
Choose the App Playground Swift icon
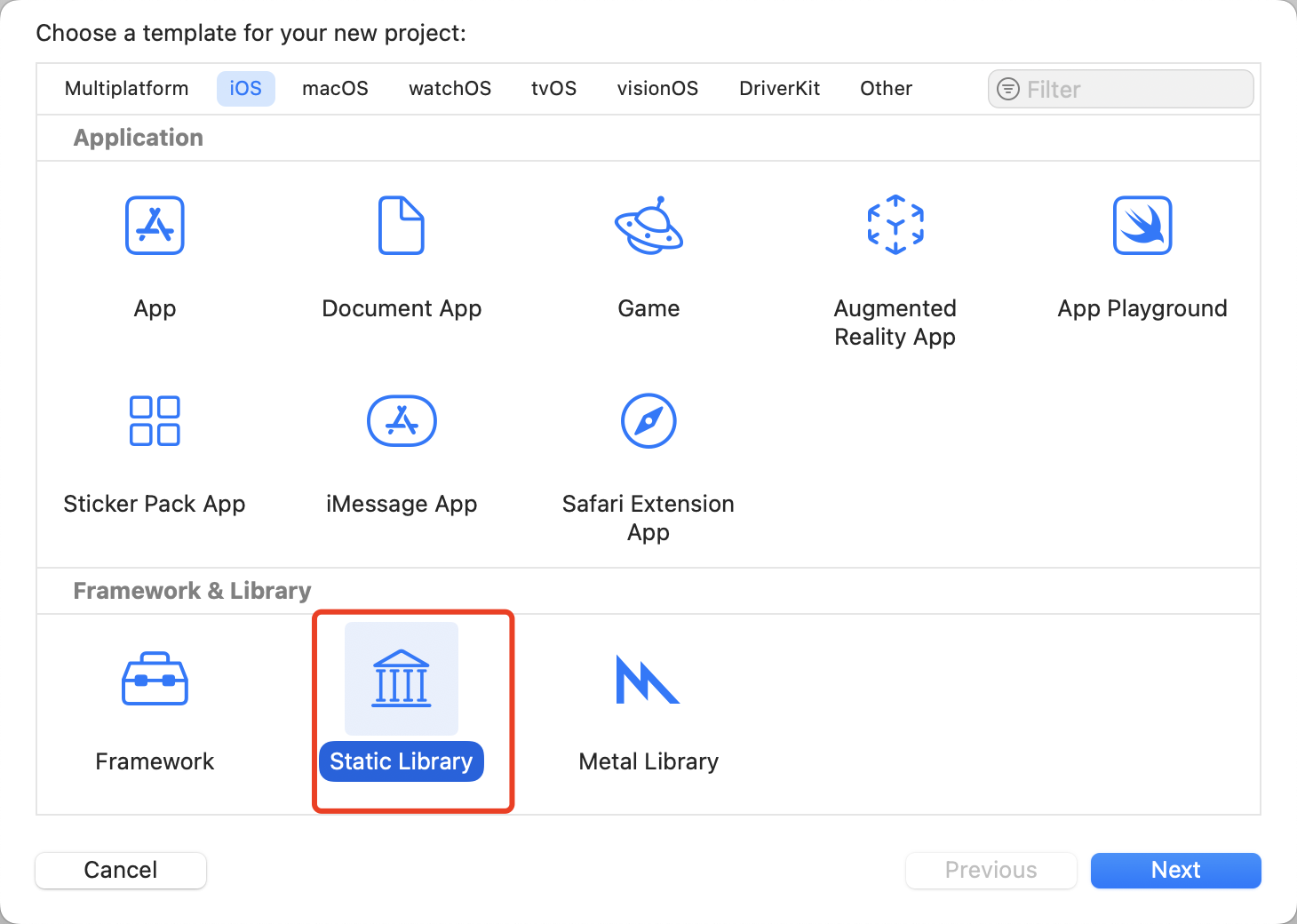point(1142,226)
